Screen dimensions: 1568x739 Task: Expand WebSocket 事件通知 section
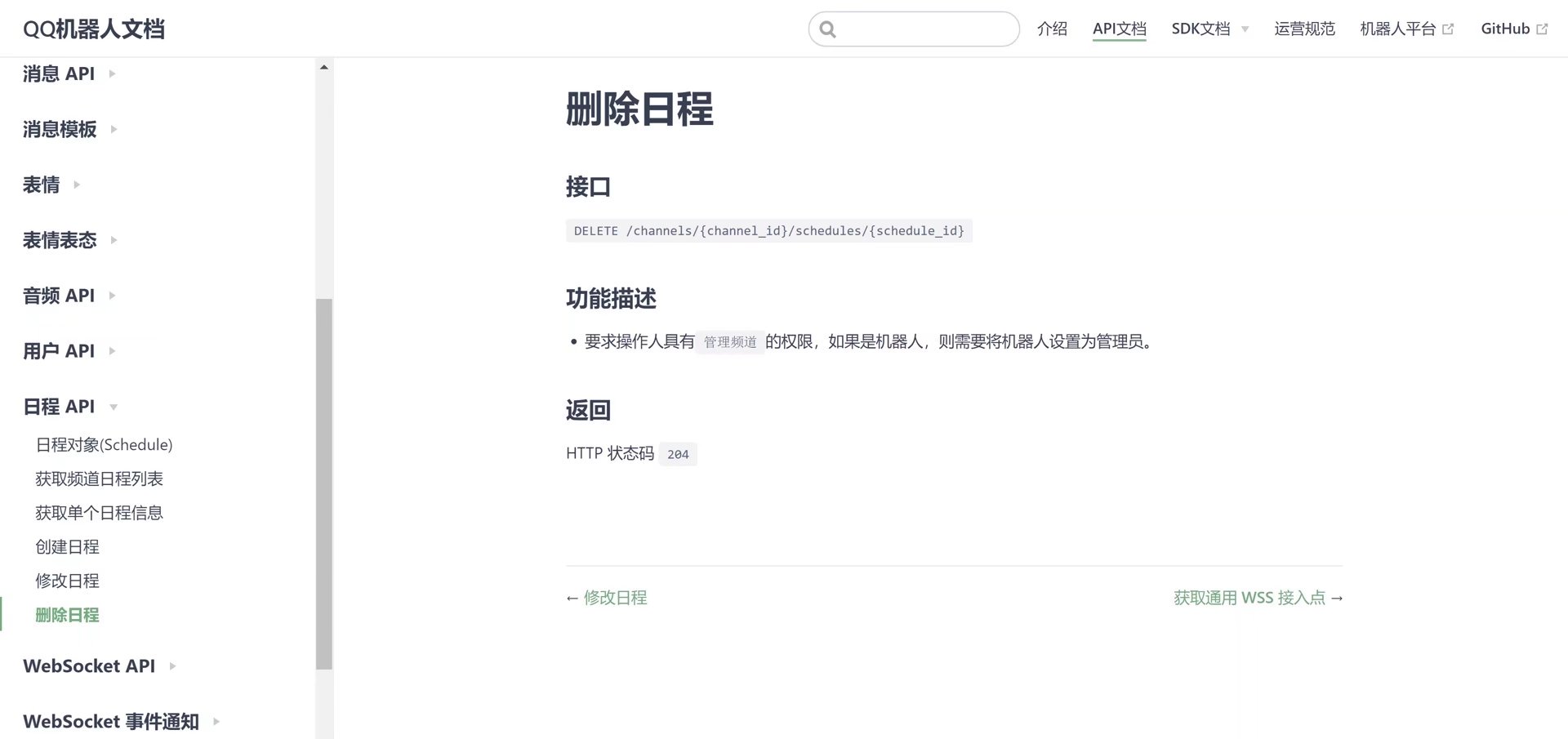pyautogui.click(x=216, y=722)
